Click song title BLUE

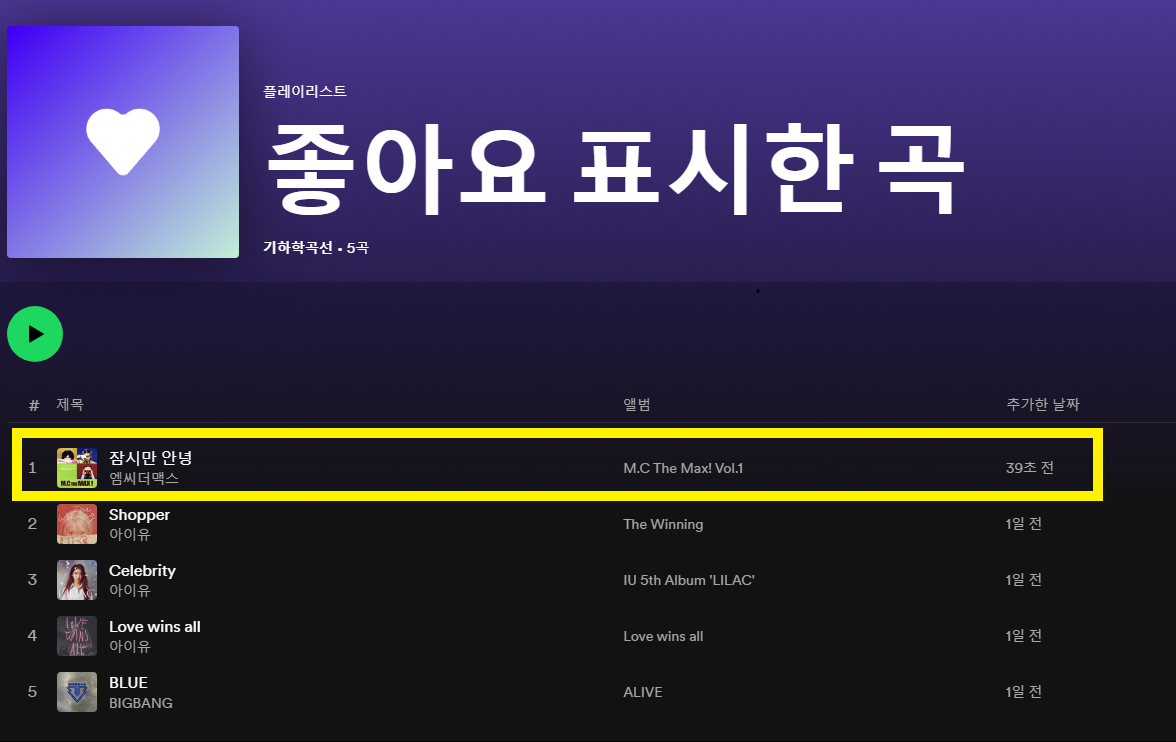pos(128,683)
